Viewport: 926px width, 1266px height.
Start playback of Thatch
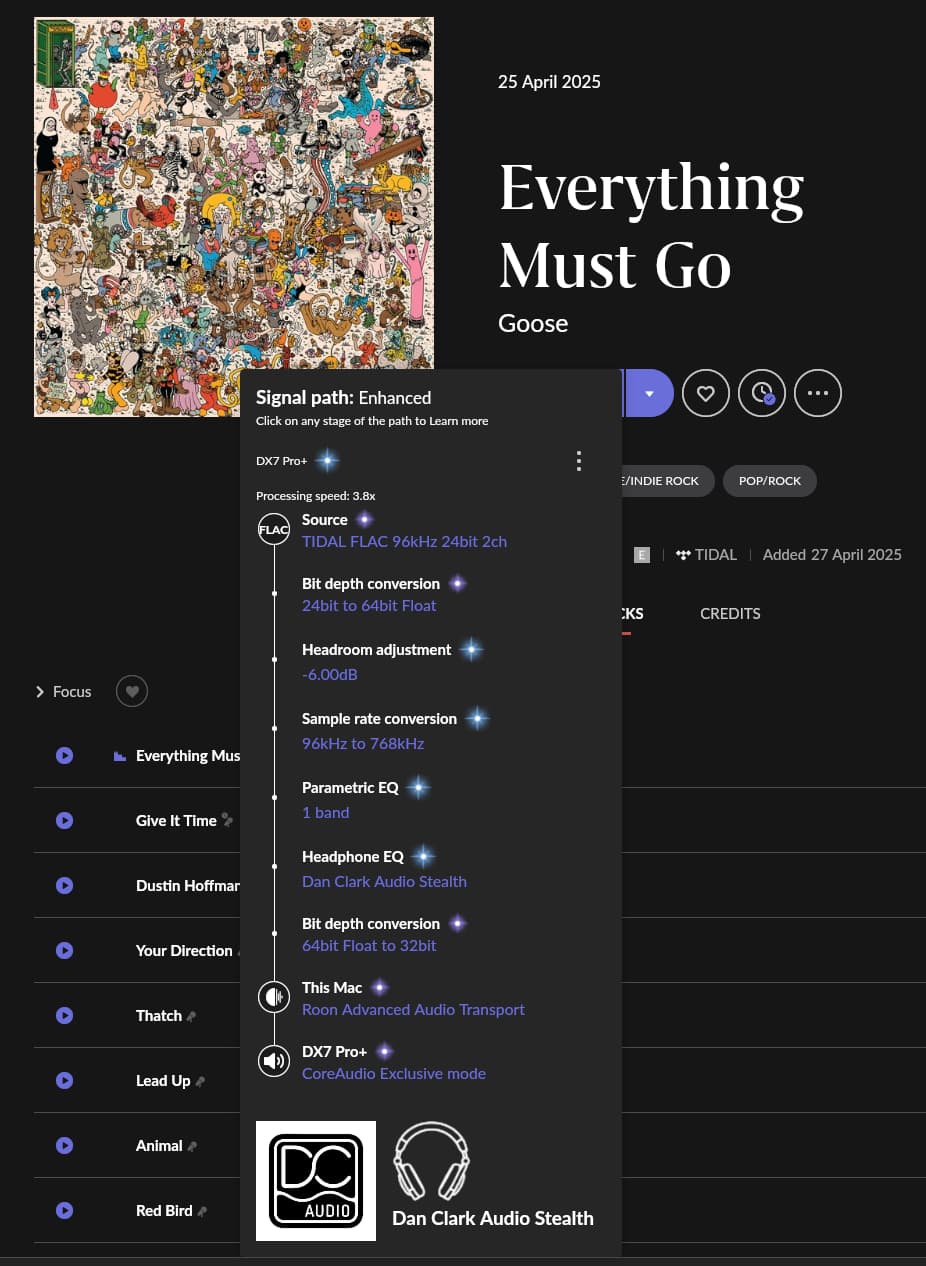point(65,1016)
